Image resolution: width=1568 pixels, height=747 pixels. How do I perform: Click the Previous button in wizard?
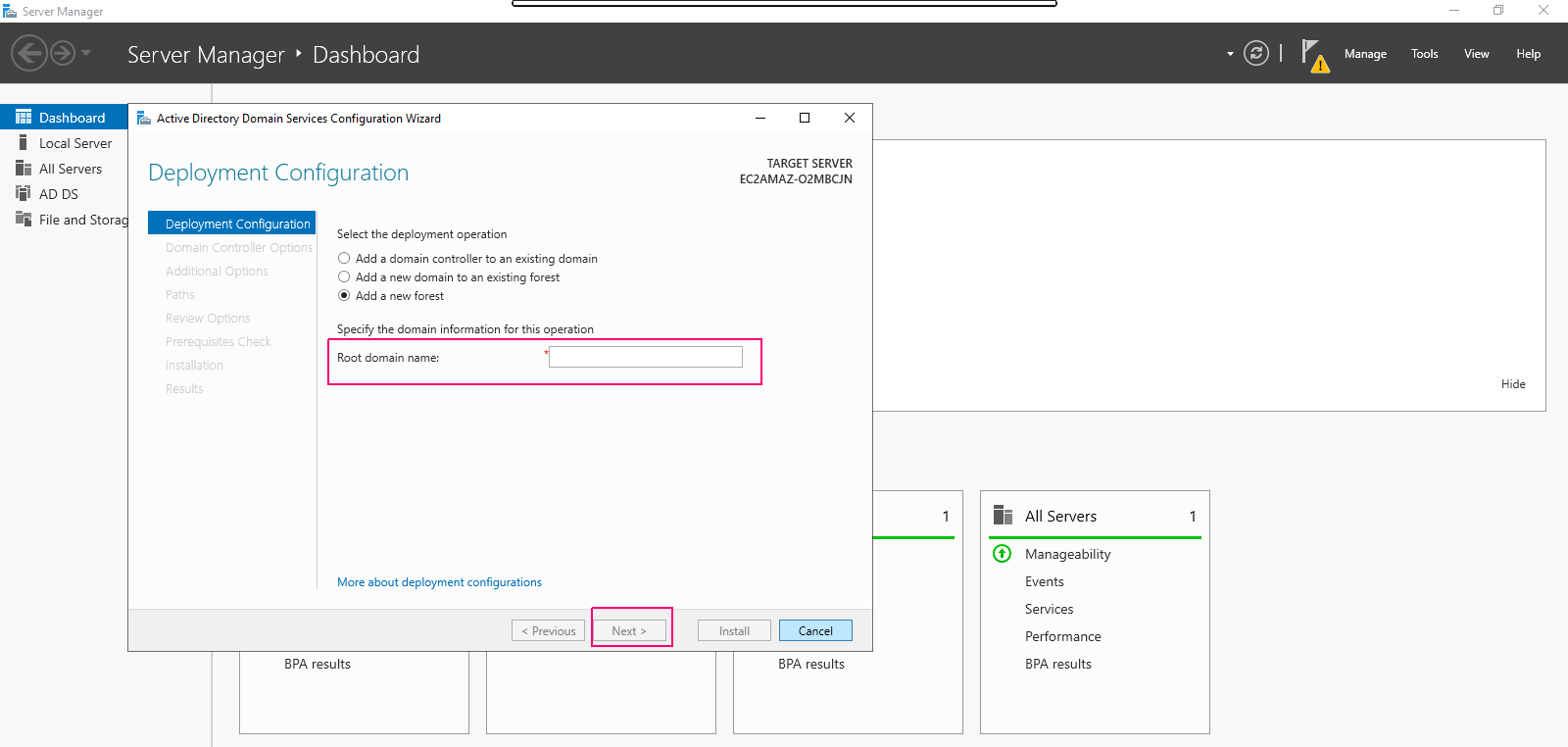click(x=548, y=630)
